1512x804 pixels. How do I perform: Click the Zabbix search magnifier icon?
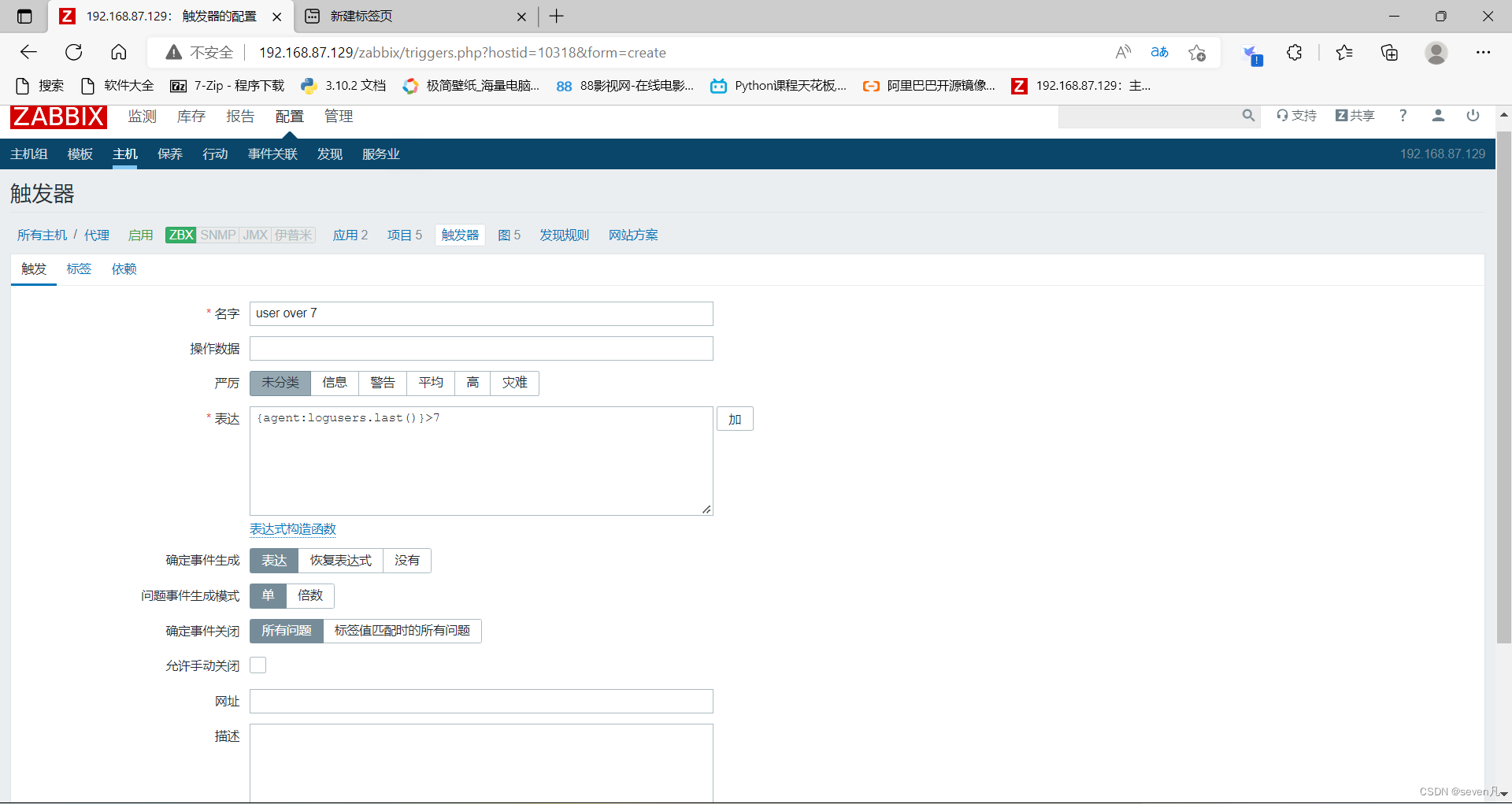[1248, 116]
